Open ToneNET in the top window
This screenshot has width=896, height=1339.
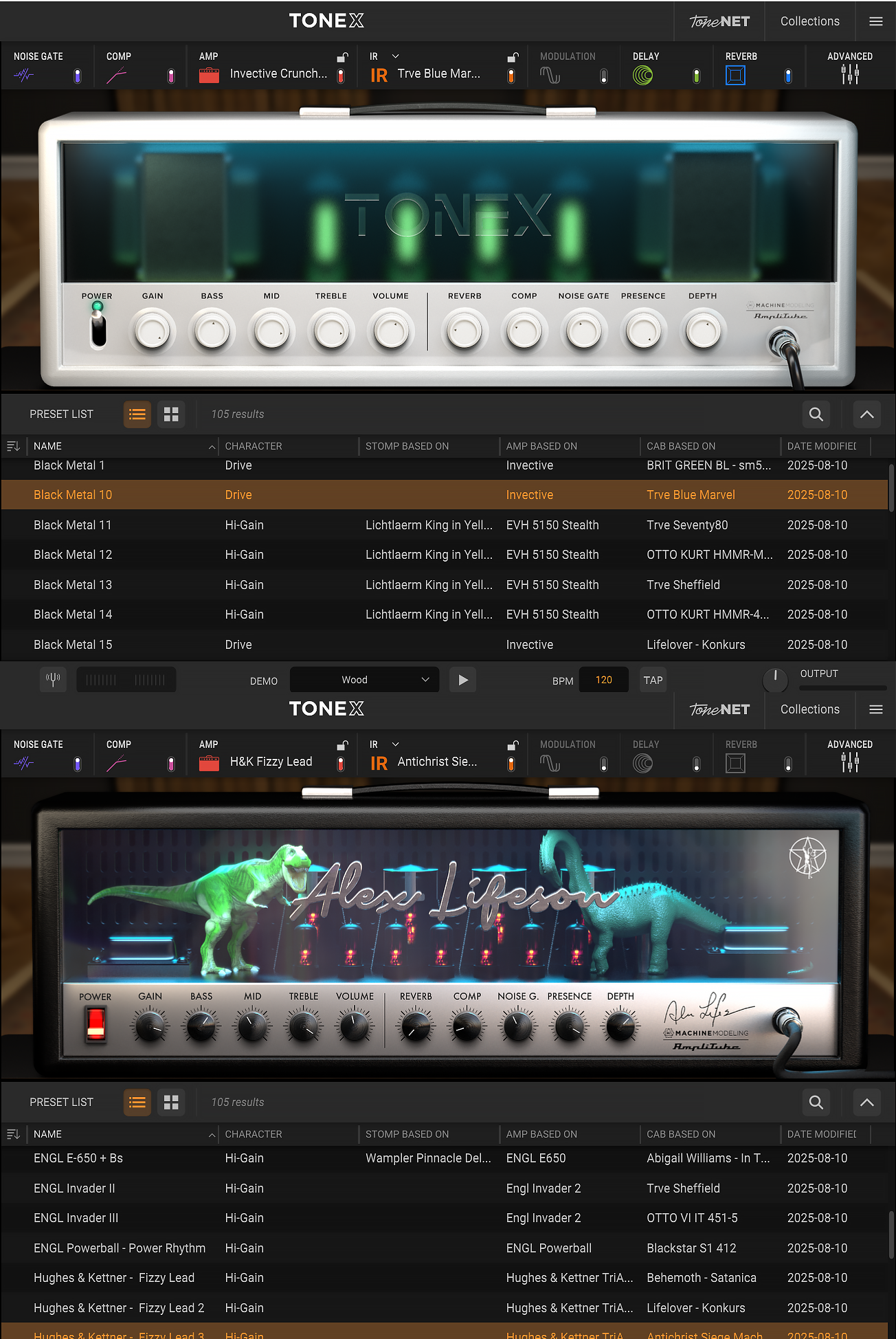click(x=719, y=21)
